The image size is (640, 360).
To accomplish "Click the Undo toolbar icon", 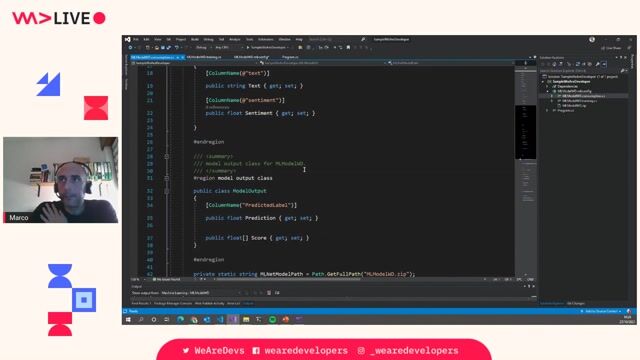I will pos(176,47).
